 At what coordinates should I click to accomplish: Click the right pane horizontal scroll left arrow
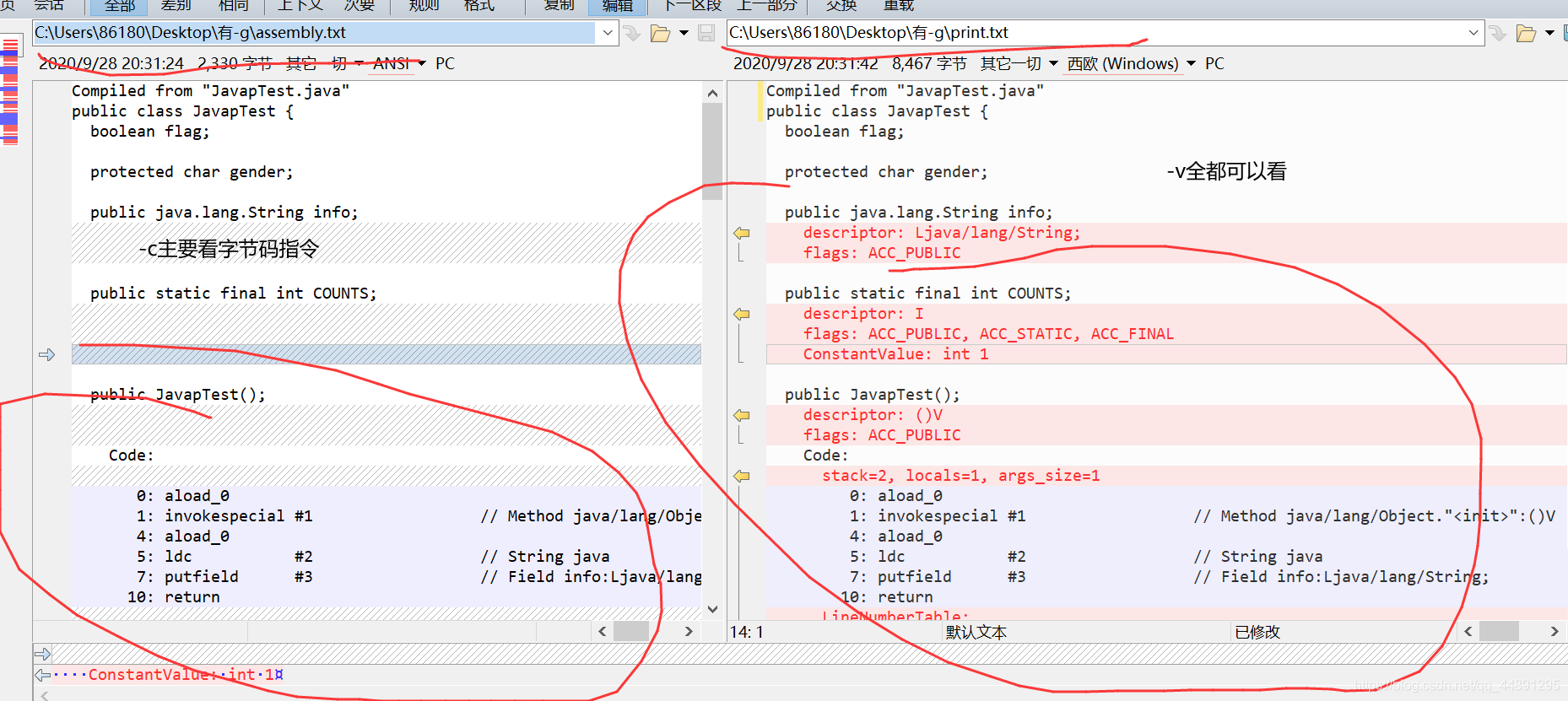tap(1468, 631)
